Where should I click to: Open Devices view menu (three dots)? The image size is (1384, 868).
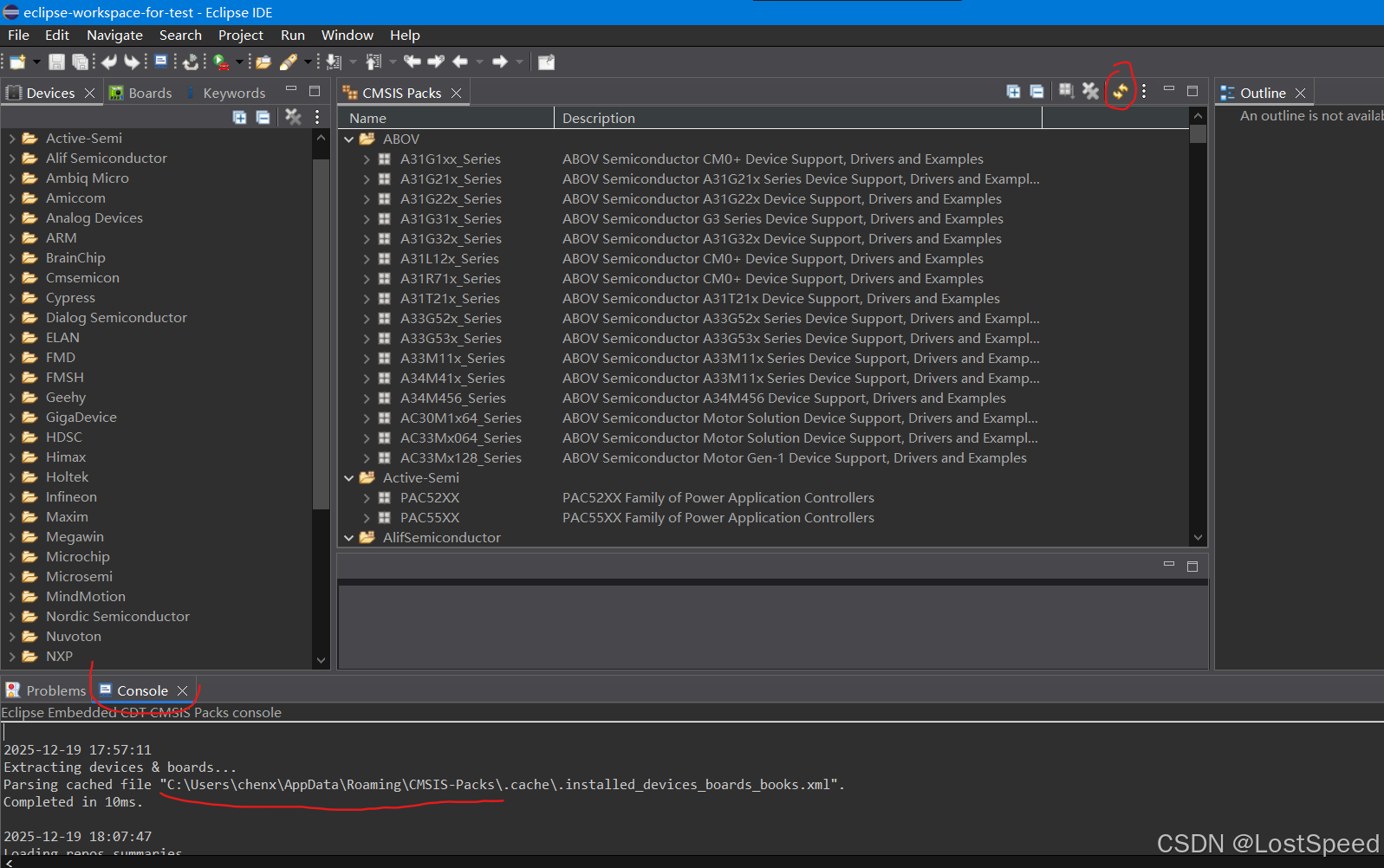click(317, 117)
